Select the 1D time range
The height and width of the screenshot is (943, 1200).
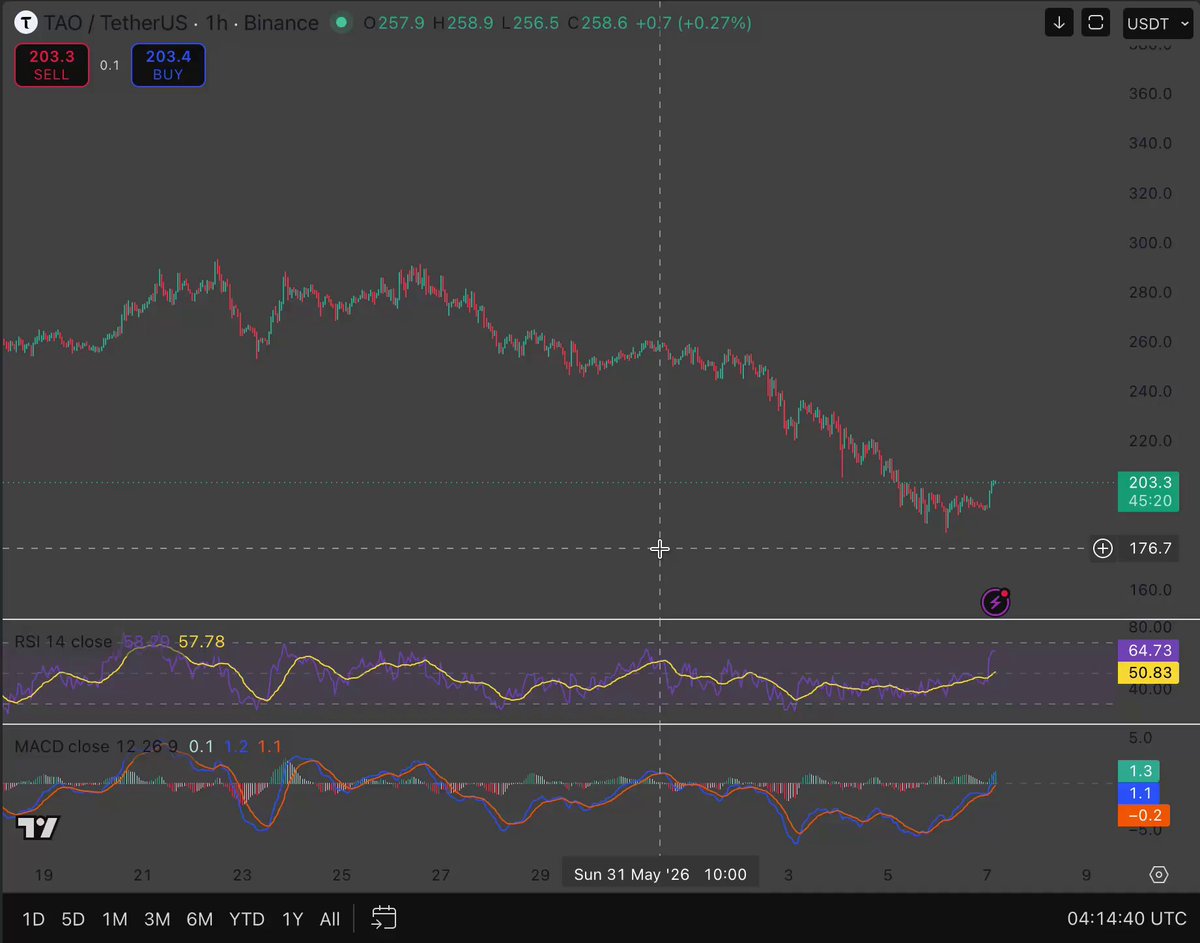tap(33, 919)
